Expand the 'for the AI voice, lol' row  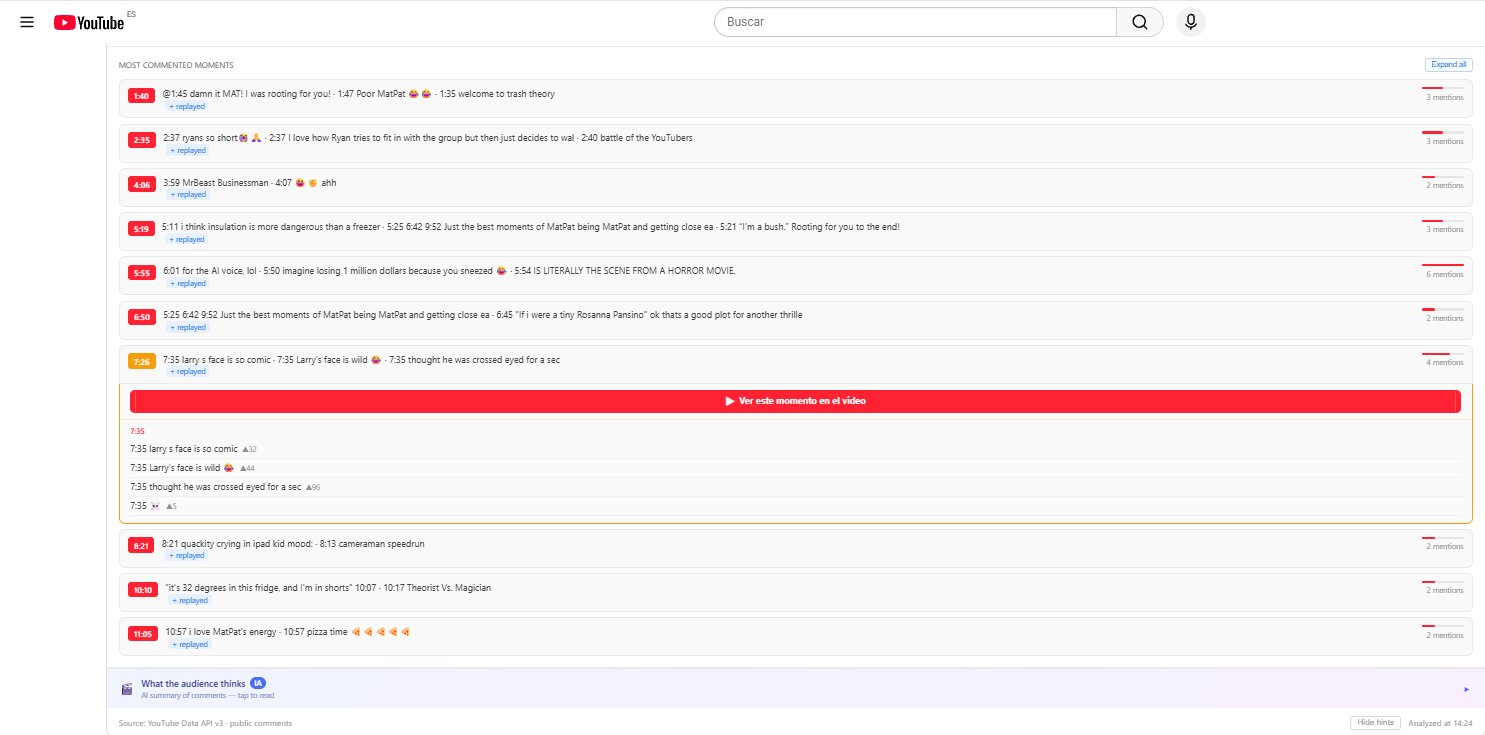pos(795,275)
